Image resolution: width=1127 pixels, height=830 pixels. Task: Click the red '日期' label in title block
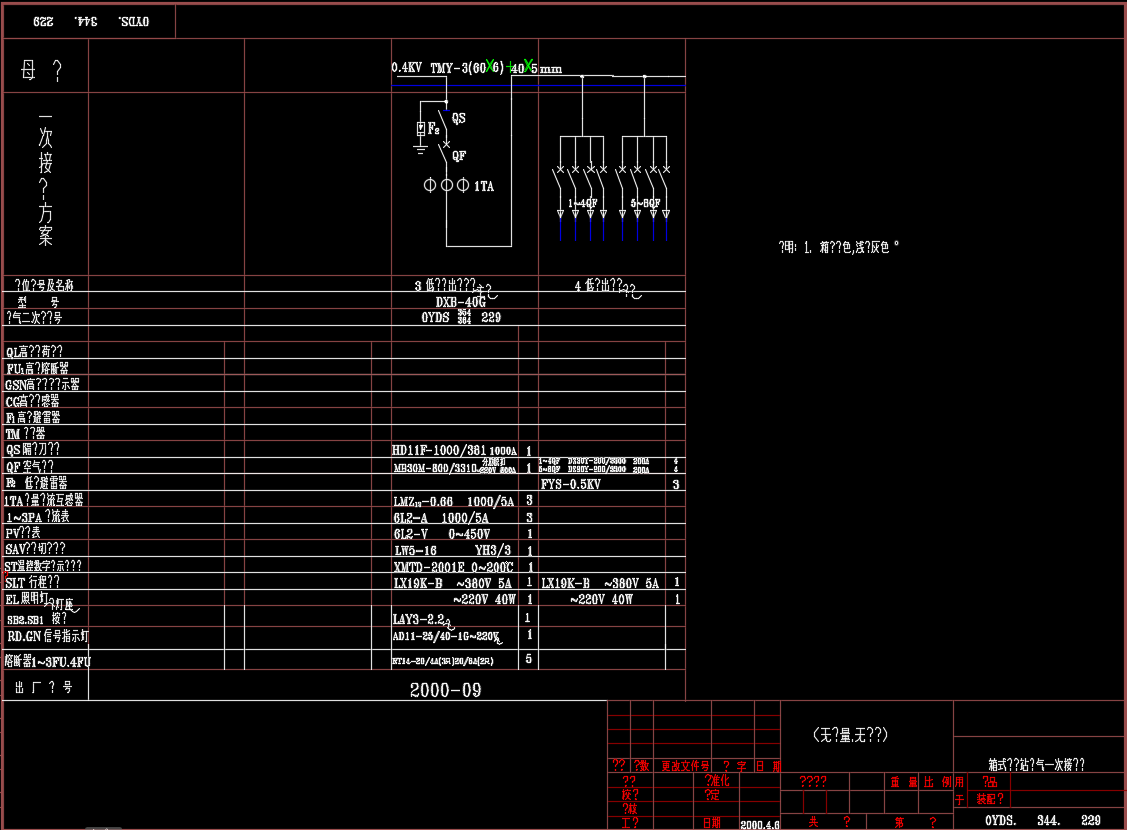[712, 824]
